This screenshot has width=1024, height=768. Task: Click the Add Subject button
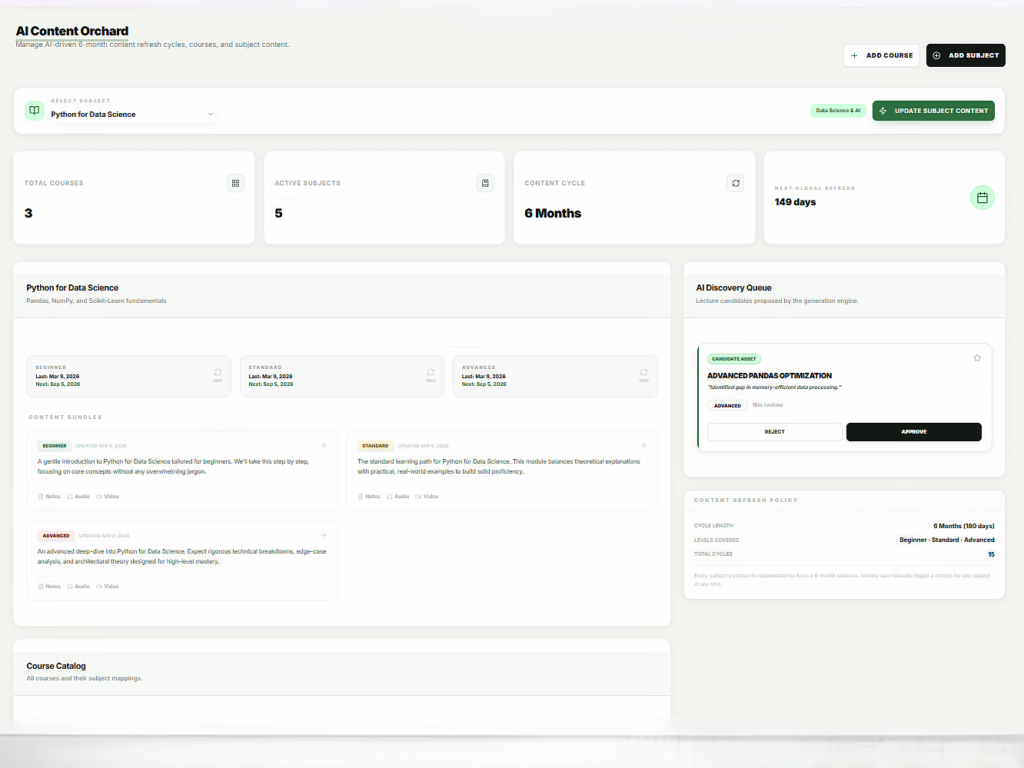tap(965, 56)
